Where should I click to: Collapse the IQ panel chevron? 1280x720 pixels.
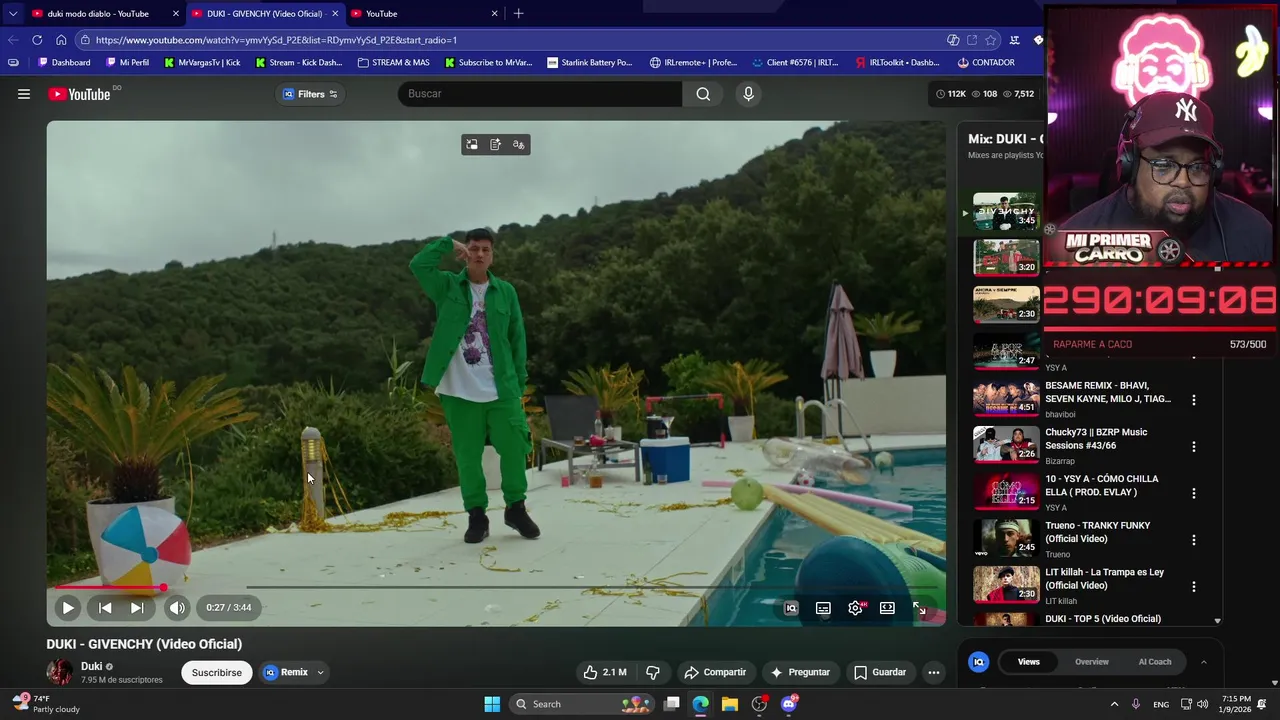click(x=1204, y=662)
